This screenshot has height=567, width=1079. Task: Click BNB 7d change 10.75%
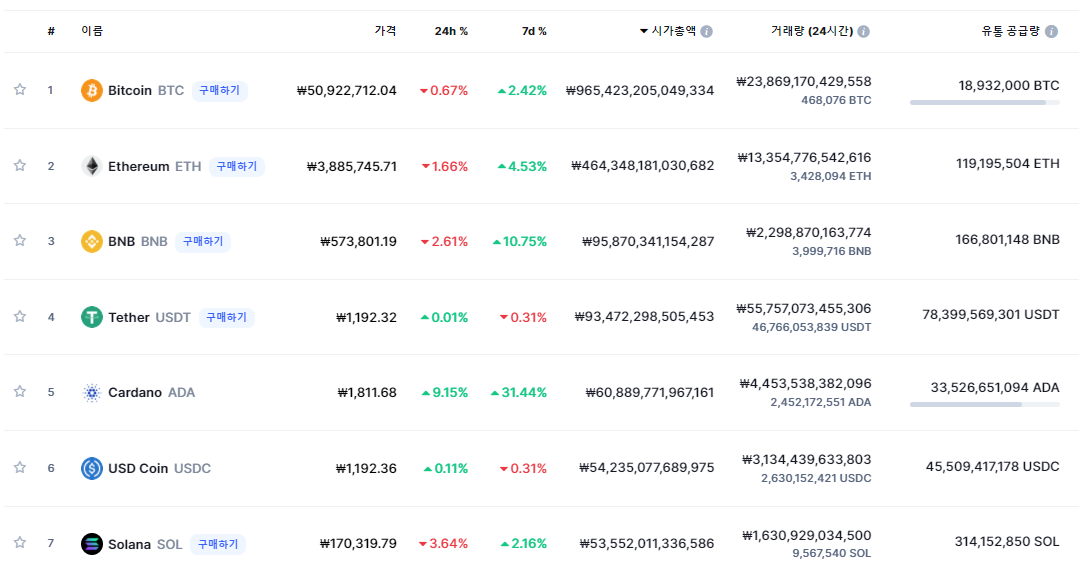[x=520, y=242]
